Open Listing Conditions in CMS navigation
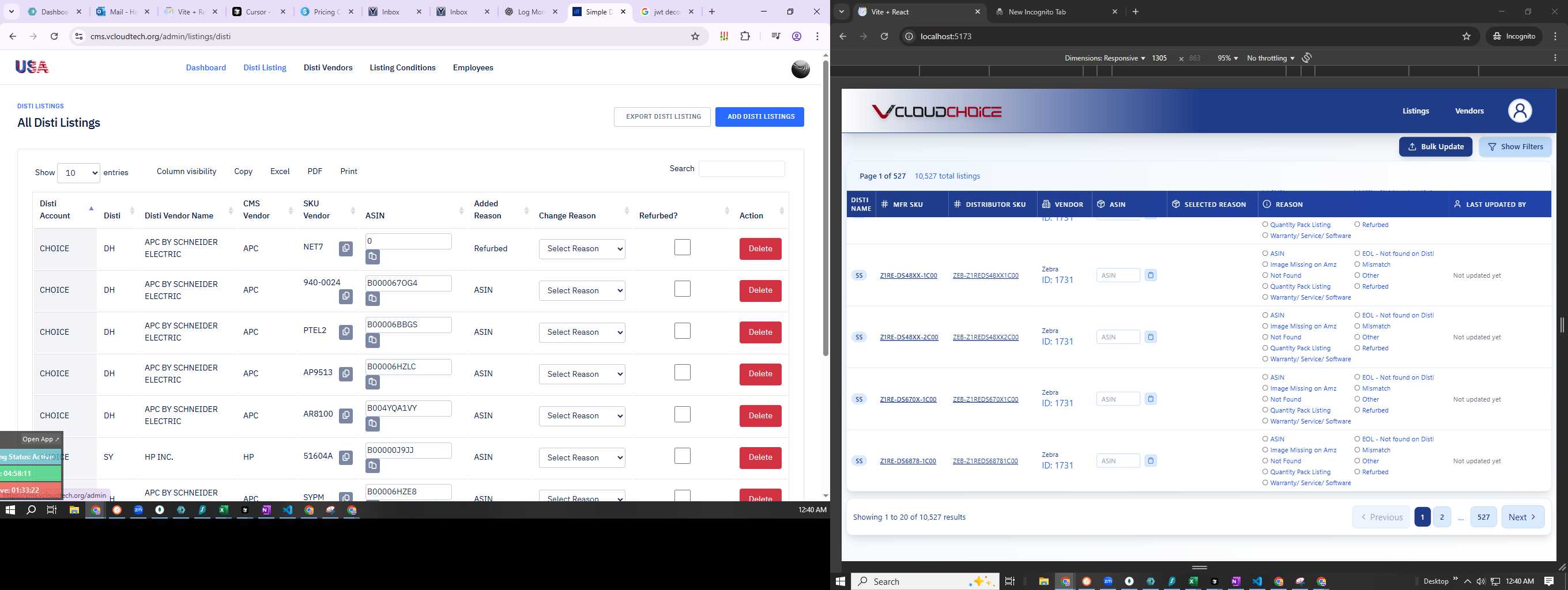 [x=402, y=67]
